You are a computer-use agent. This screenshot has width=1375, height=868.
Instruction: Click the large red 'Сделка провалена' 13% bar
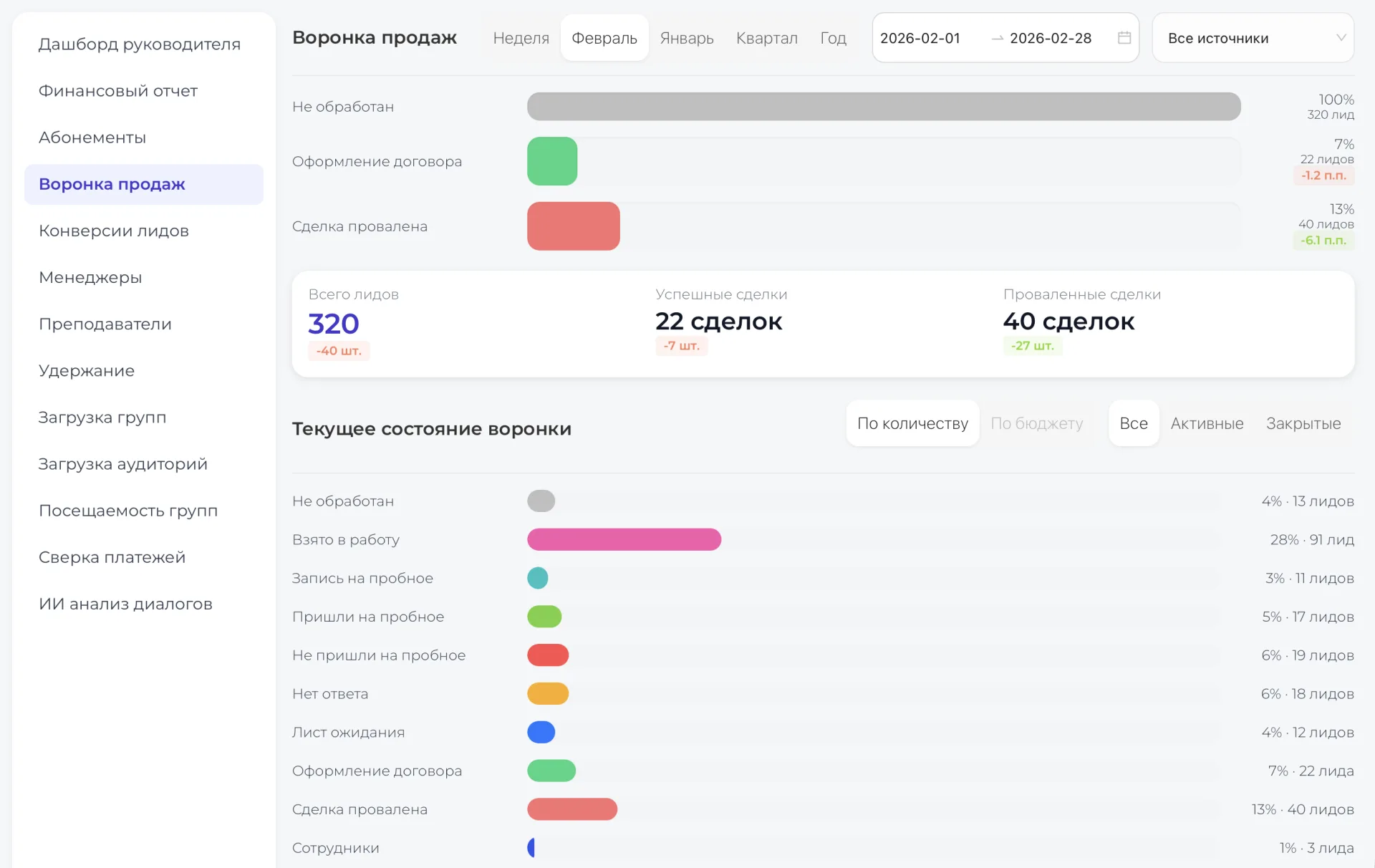coord(574,226)
